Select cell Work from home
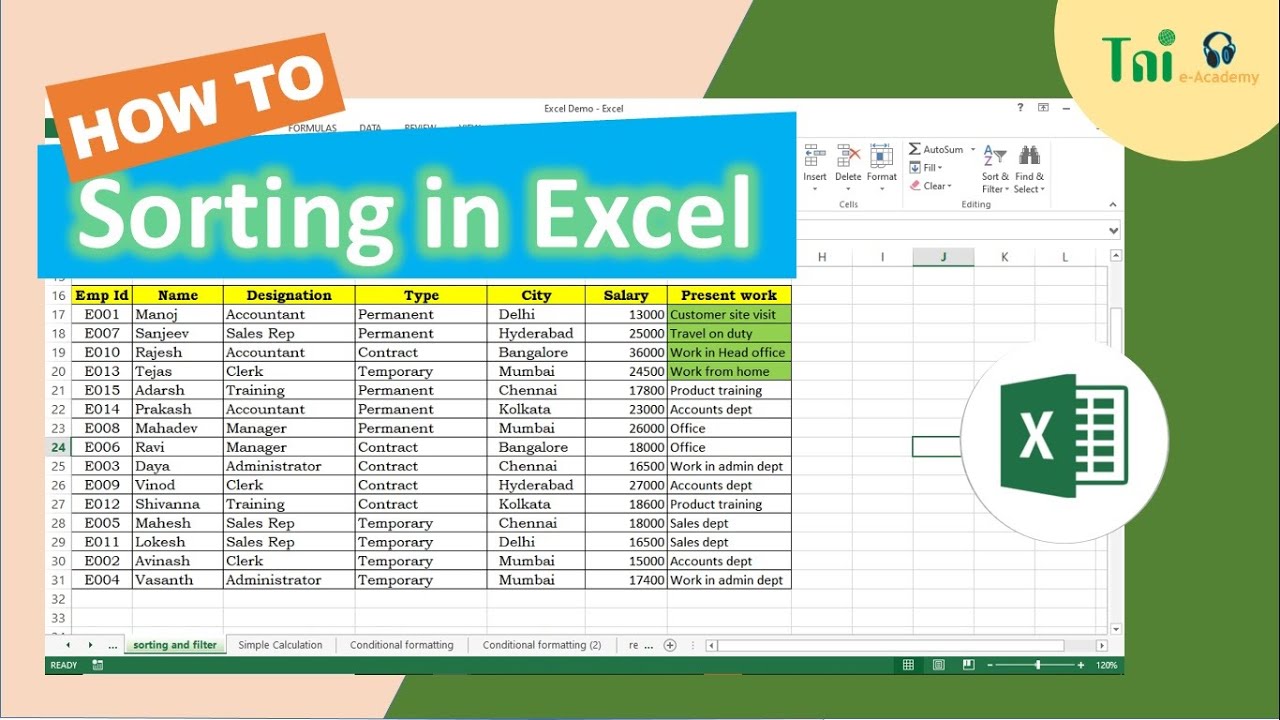The width and height of the screenshot is (1280, 720). click(x=729, y=371)
